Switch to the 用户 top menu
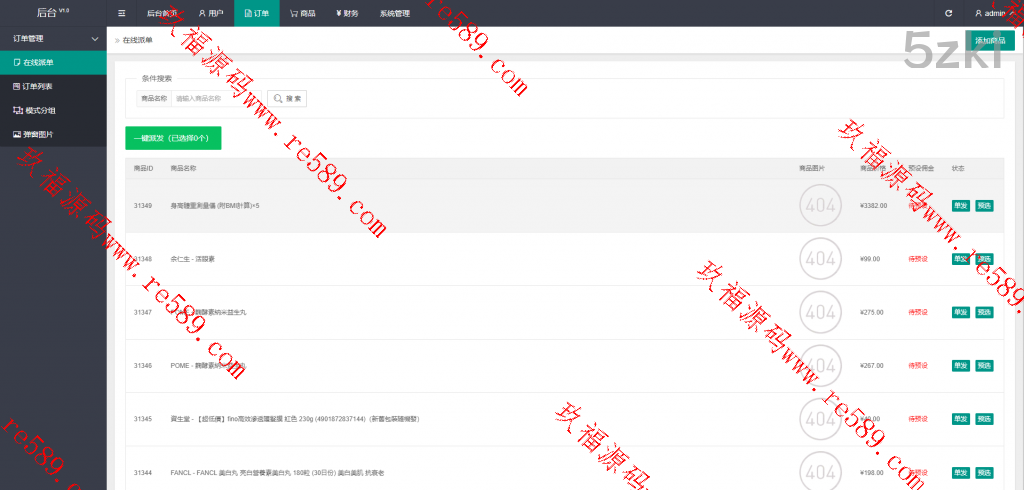1024x490 pixels. [210, 13]
